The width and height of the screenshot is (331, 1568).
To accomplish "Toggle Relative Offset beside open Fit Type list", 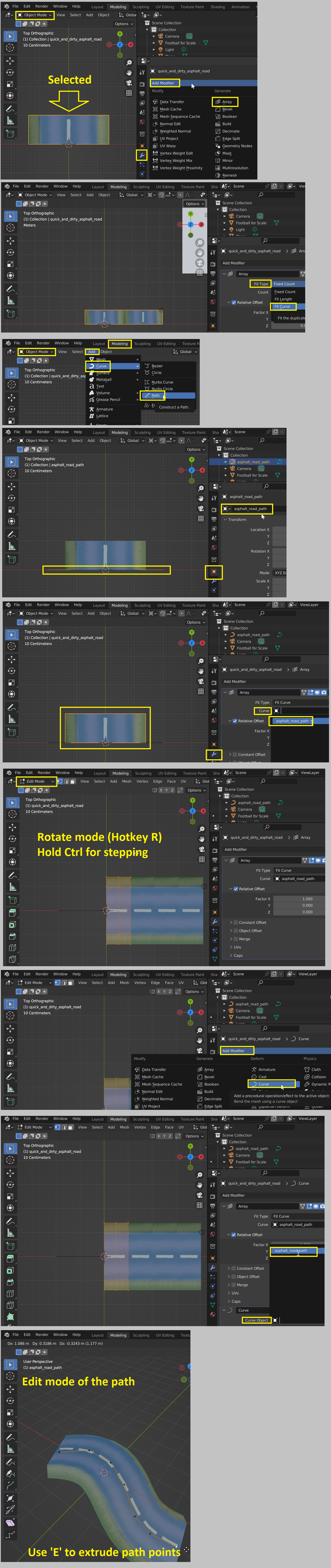I will 233,302.
